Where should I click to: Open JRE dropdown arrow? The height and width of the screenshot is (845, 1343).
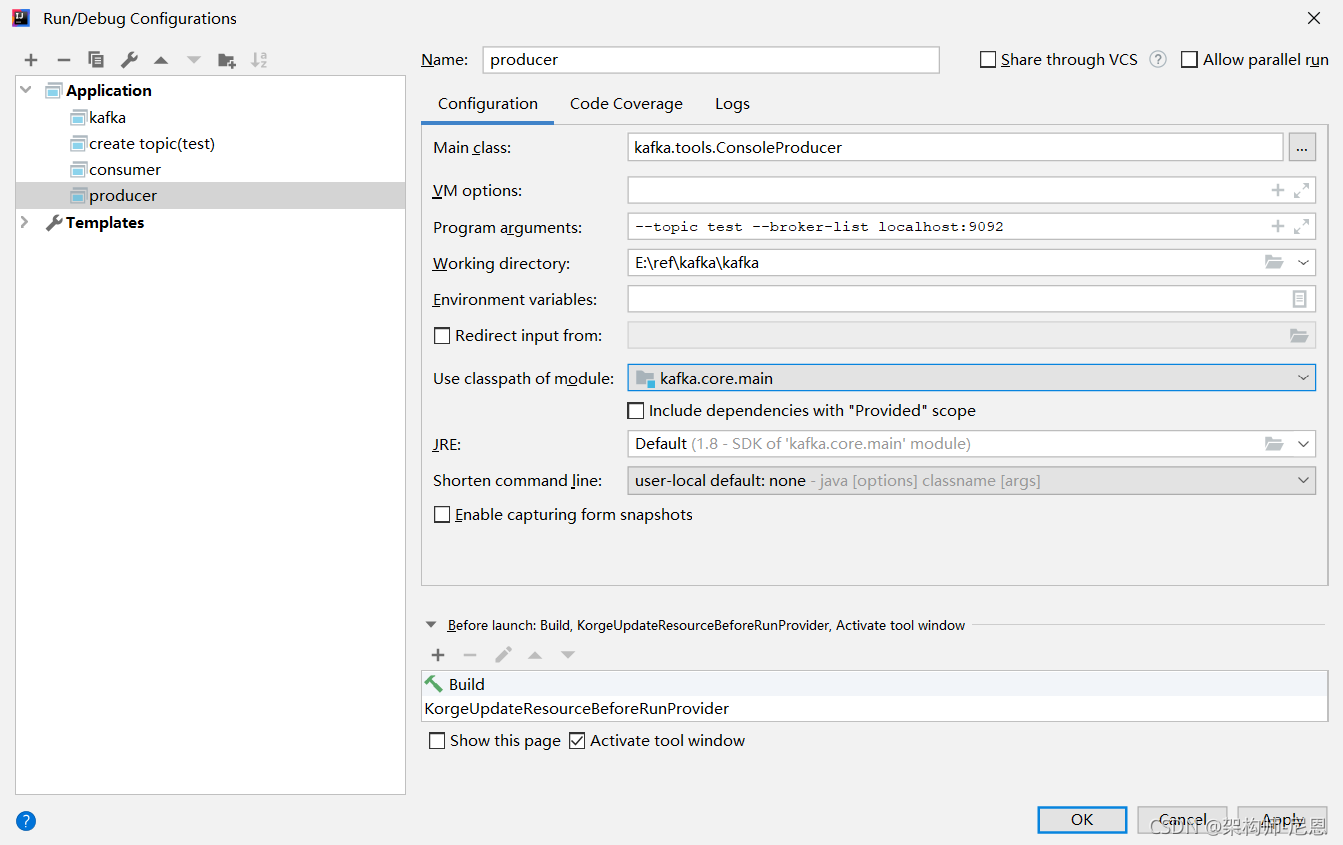coord(1303,443)
